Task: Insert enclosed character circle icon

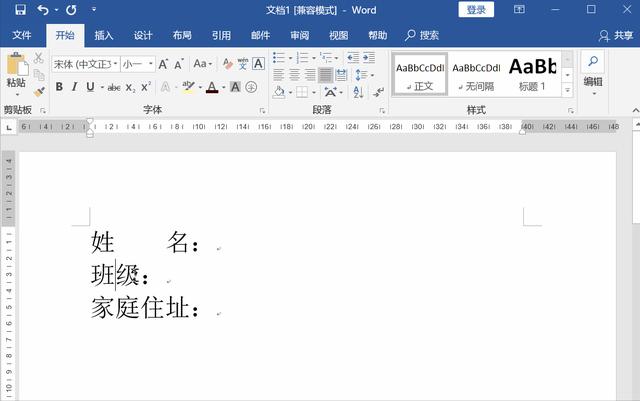Action: click(251, 87)
